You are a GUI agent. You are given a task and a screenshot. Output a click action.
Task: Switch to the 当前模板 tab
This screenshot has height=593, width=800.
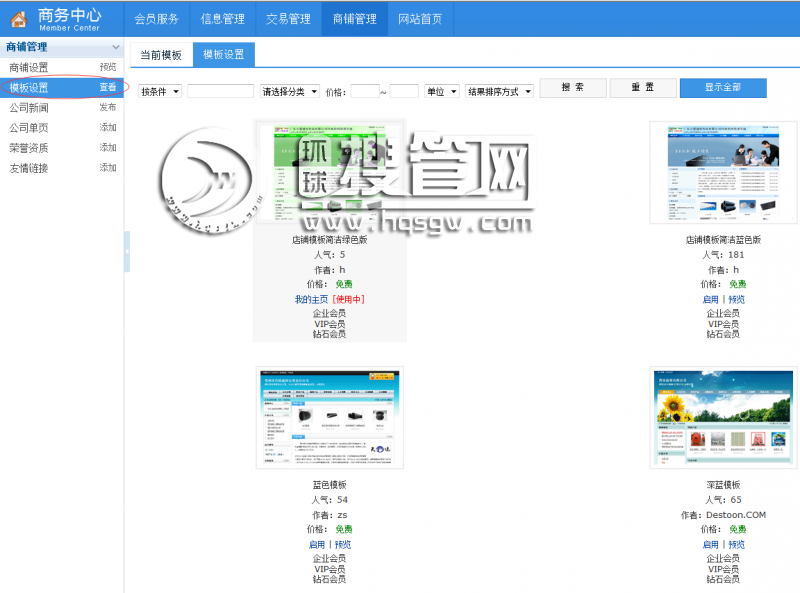tap(160, 55)
